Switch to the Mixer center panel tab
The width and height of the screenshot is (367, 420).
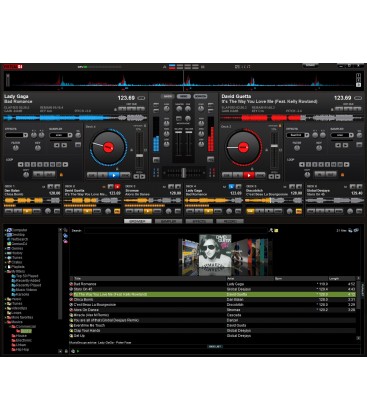click(x=168, y=96)
